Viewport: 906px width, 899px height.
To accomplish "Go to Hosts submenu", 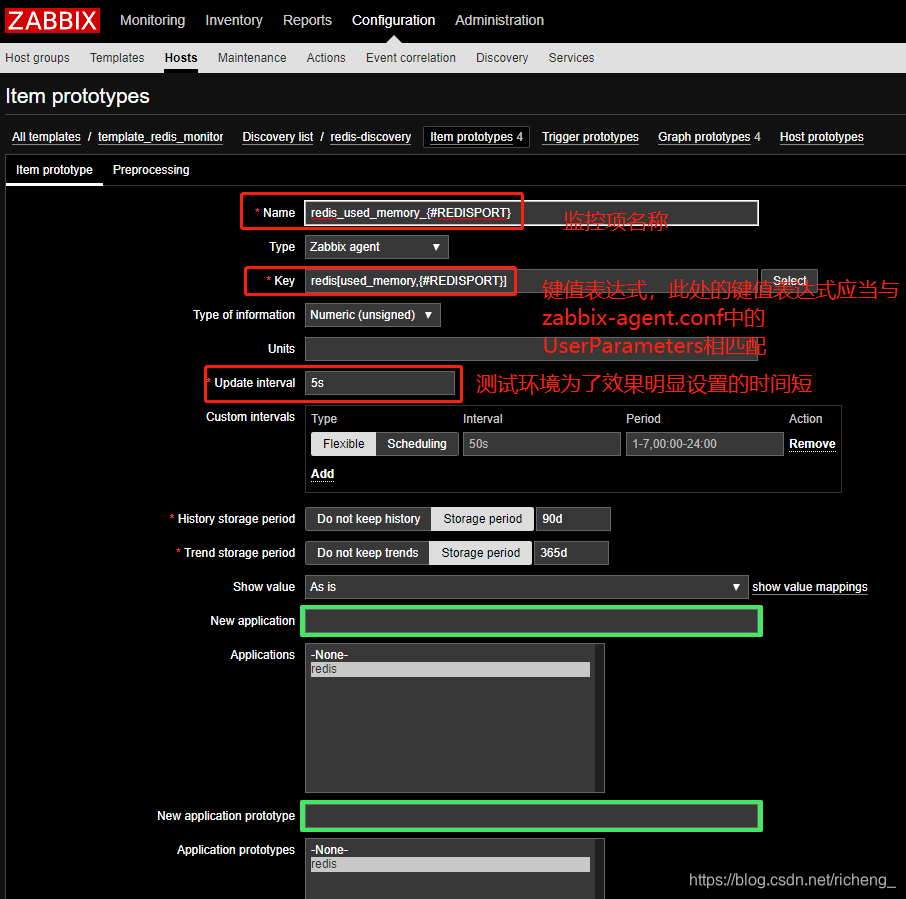I will [181, 58].
